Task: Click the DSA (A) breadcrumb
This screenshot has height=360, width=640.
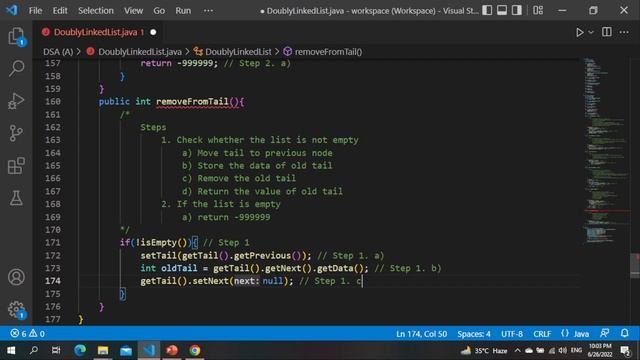Action: tap(58, 52)
